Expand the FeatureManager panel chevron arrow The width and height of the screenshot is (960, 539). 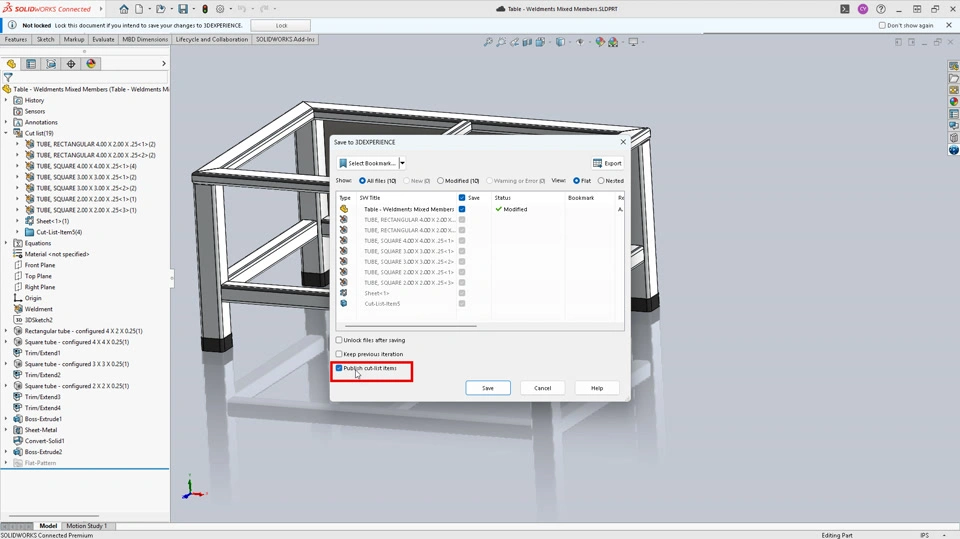[163, 64]
